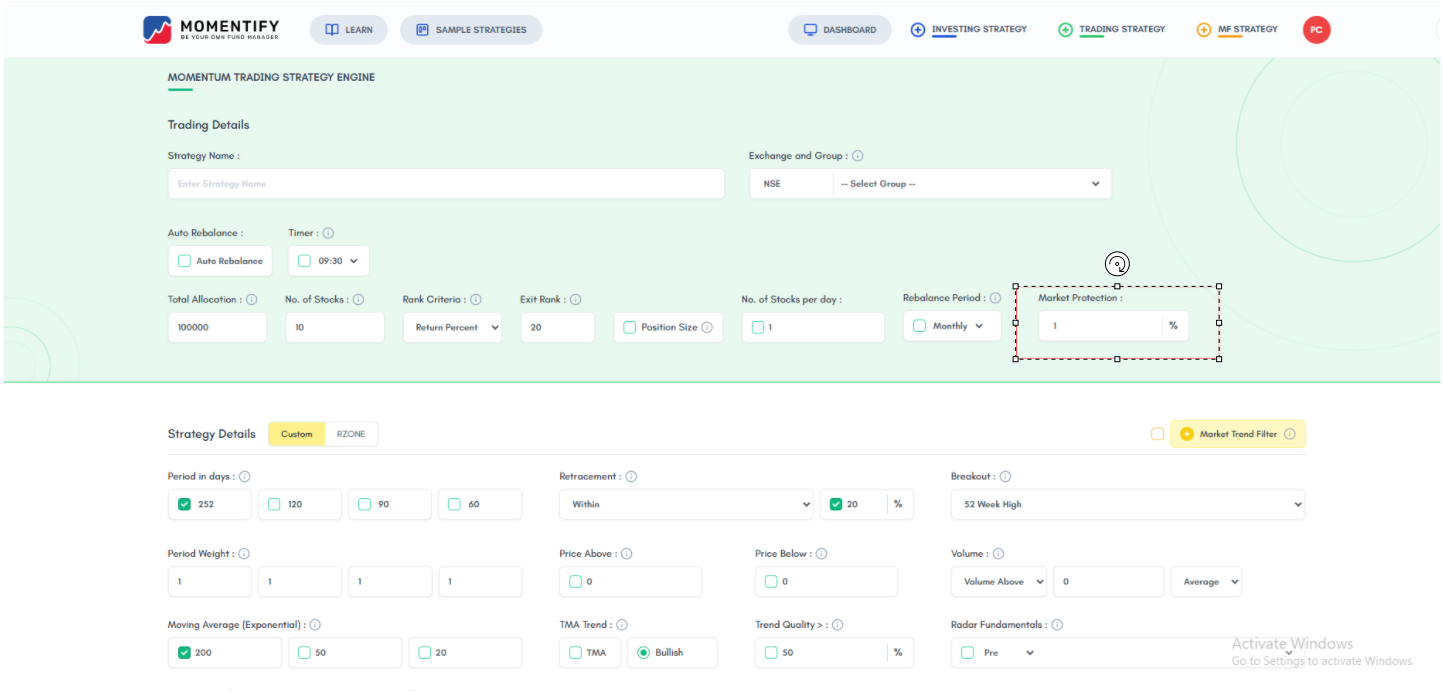Click the plus icon on Market Trend Filter
Image resolution: width=1443 pixels, height=693 pixels.
tap(1187, 434)
